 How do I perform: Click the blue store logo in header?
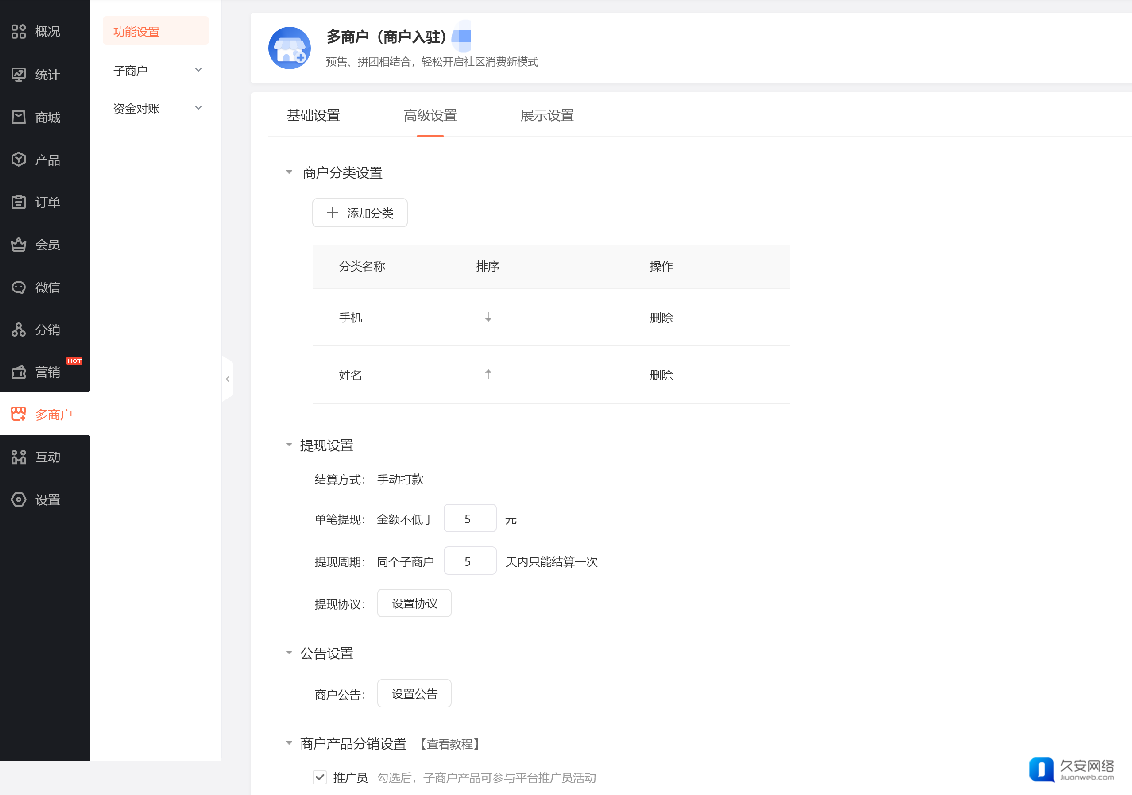pos(289,48)
